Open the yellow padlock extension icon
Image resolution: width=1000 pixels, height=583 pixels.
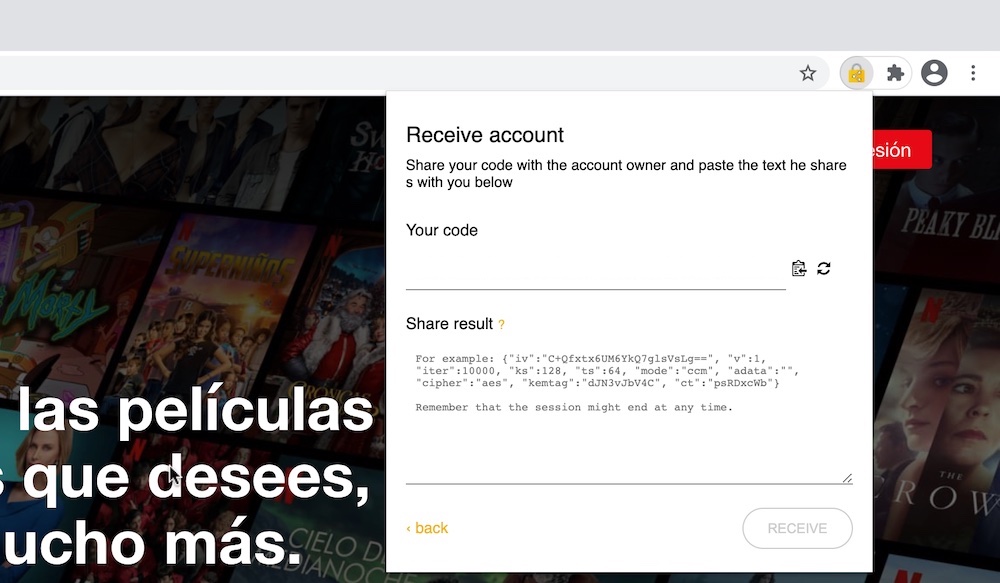pos(856,73)
